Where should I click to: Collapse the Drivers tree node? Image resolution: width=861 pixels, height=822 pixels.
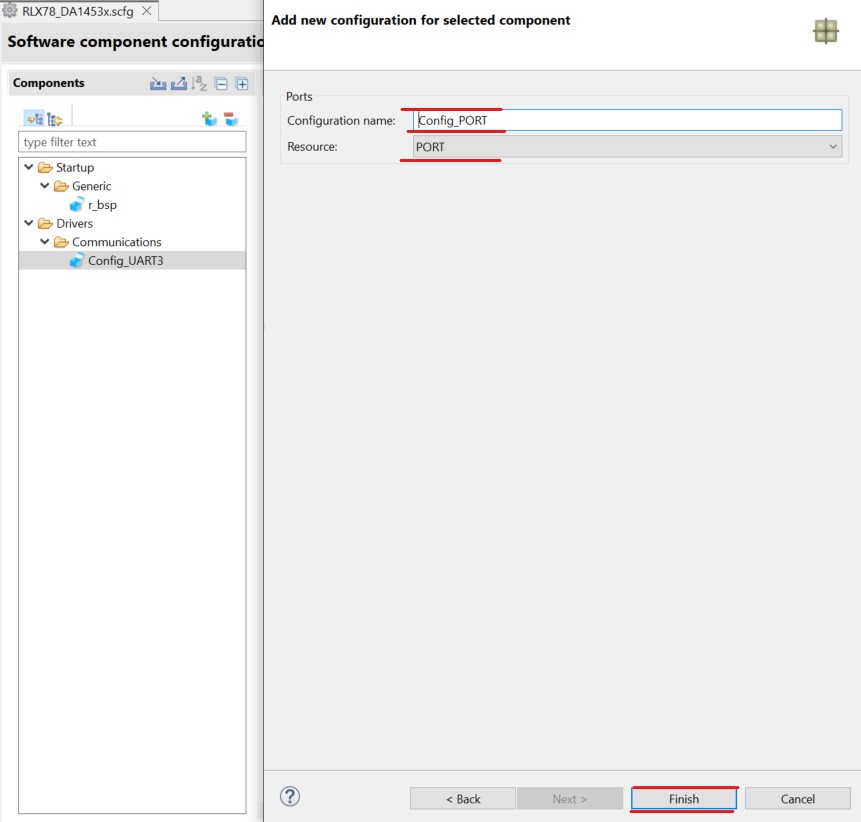pyautogui.click(x=29, y=223)
